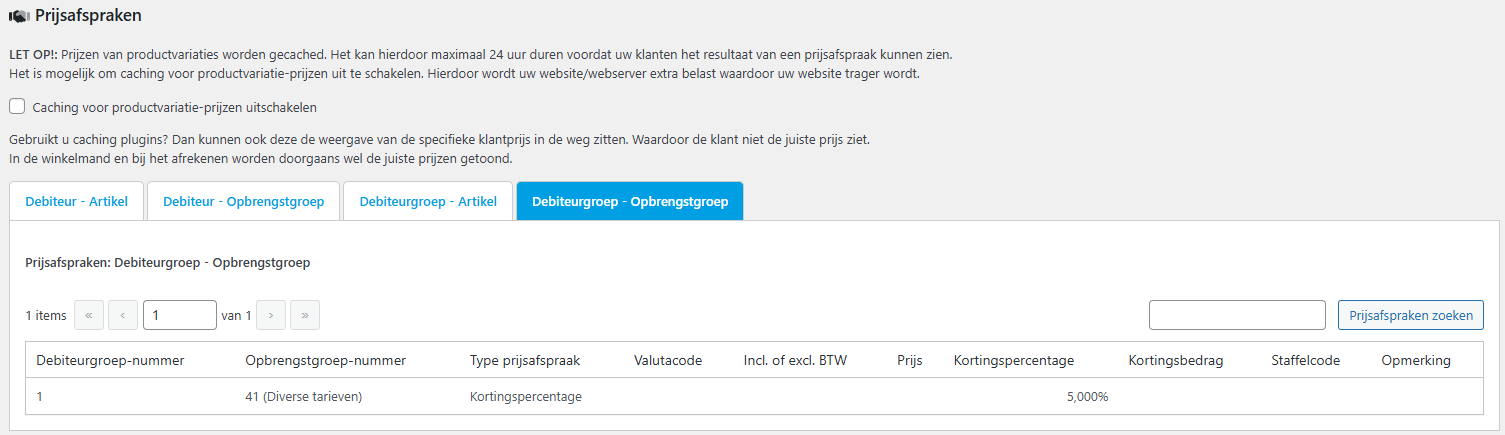Go to first page of results
Viewport: 1505px width, 435px height.
click(89, 315)
